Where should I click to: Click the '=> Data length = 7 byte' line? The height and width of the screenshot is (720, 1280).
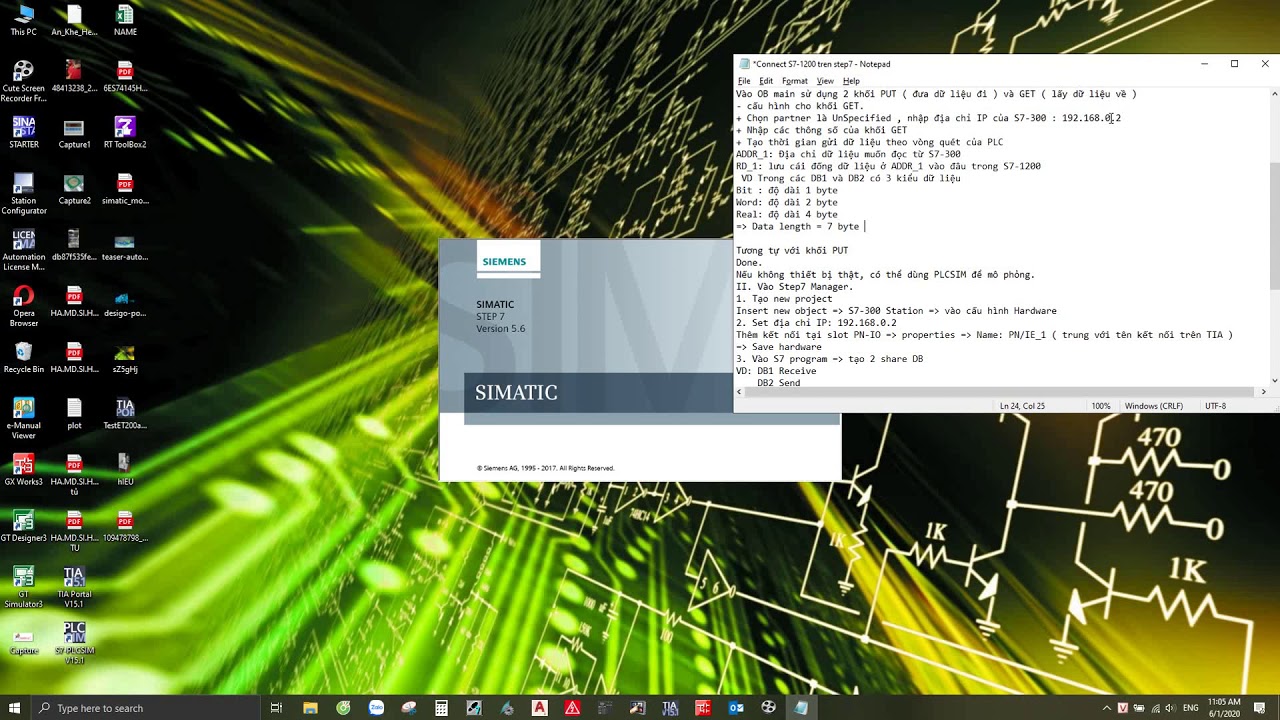tap(797, 226)
